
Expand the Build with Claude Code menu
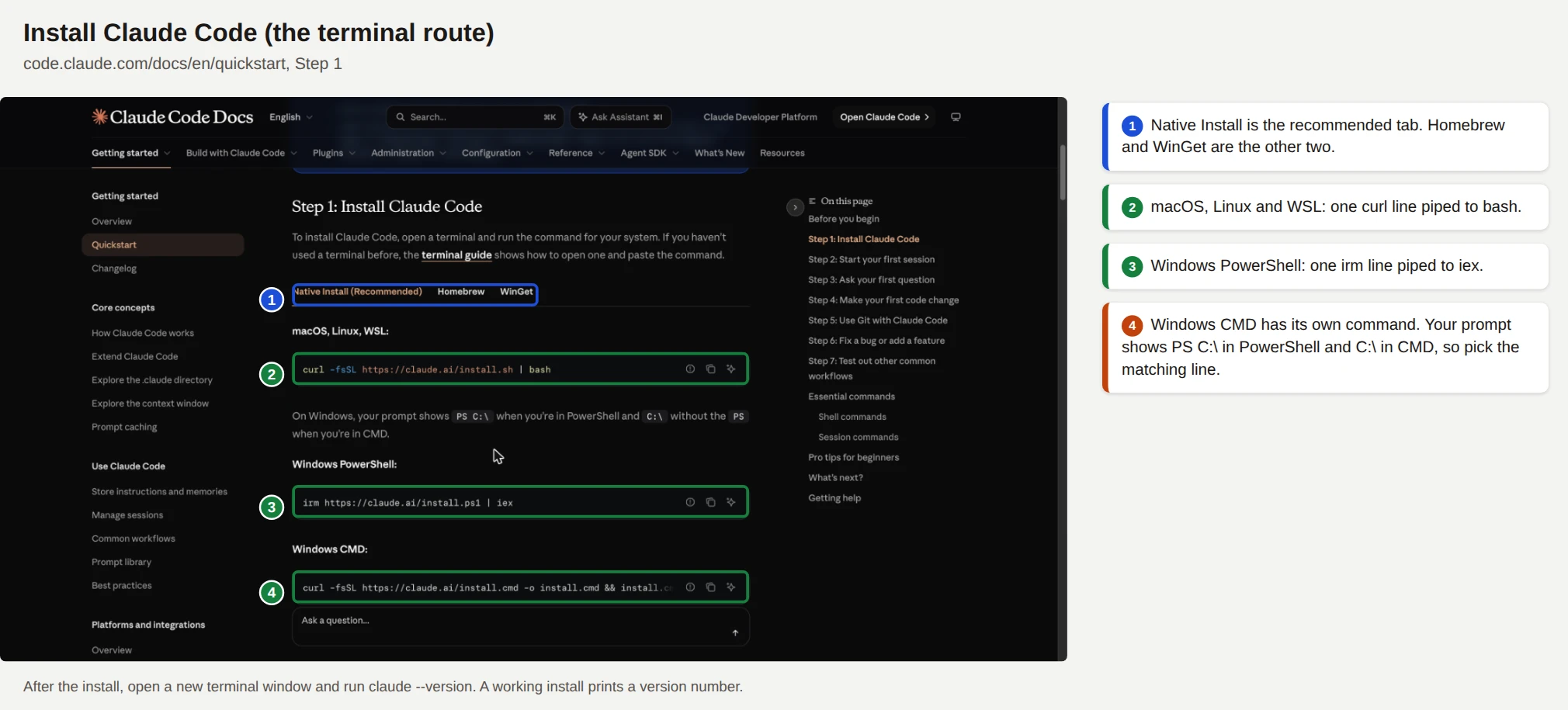pyautogui.click(x=241, y=153)
